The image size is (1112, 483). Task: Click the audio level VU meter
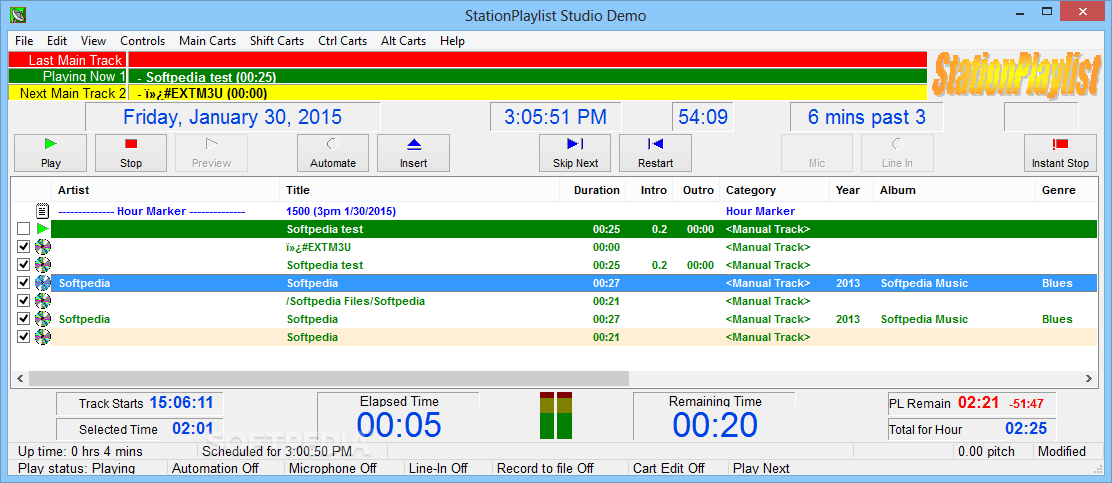[556, 415]
